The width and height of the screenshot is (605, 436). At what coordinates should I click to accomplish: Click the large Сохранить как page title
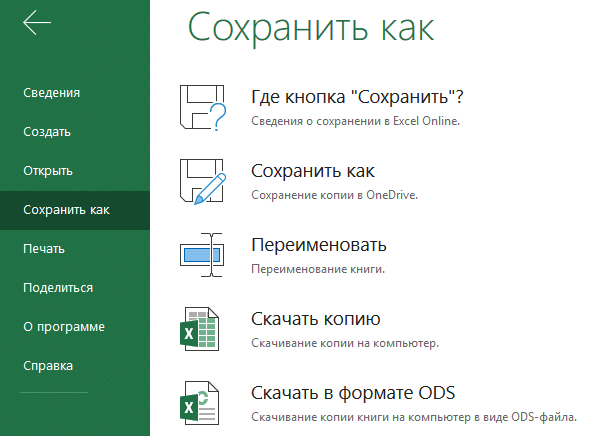click(311, 28)
